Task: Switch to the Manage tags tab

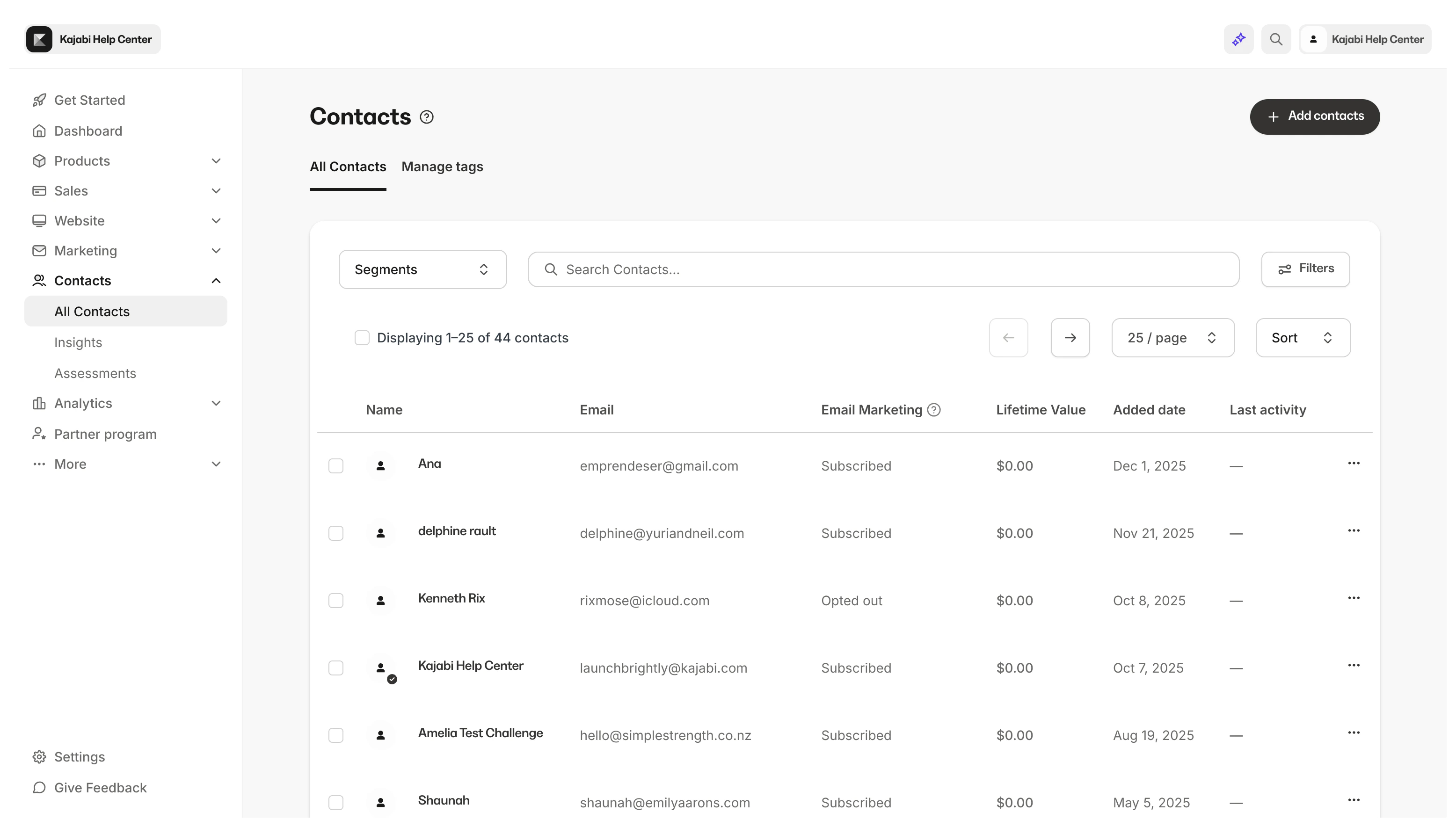Action: pos(443,167)
